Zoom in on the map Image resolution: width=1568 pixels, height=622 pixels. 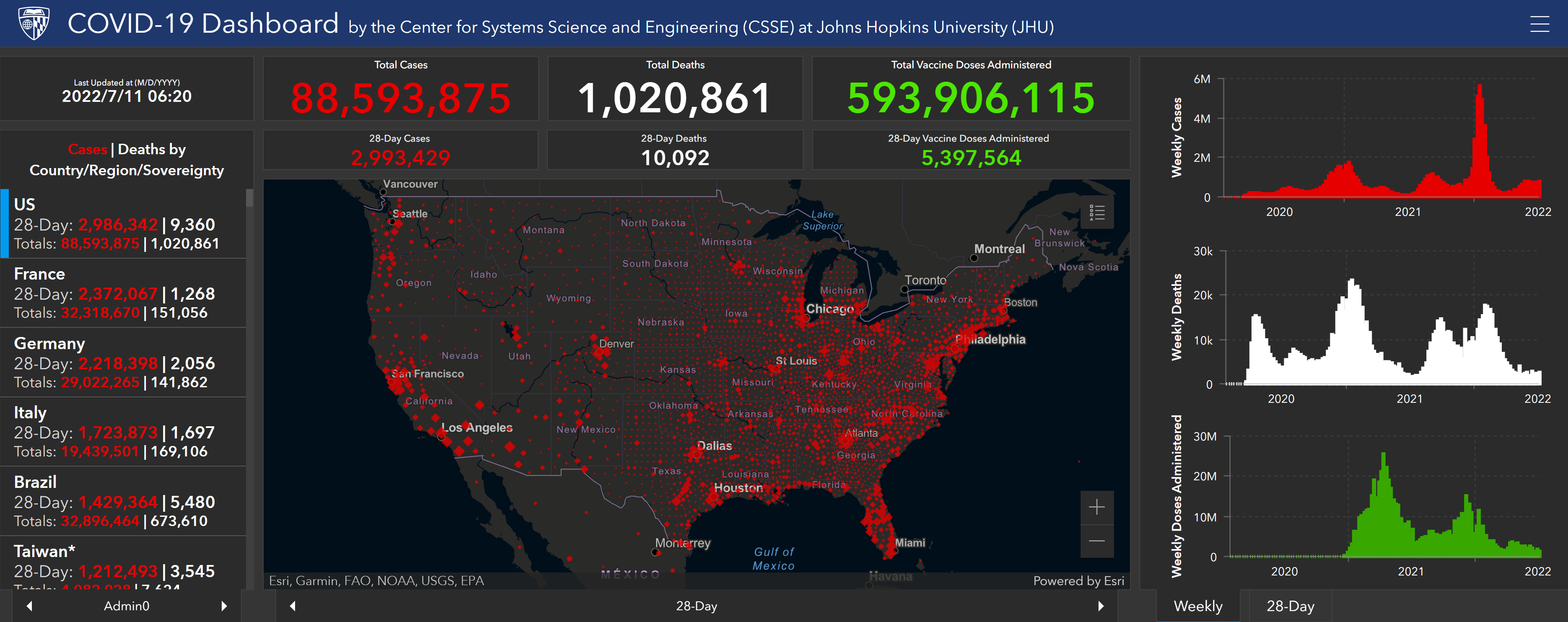(x=1096, y=507)
